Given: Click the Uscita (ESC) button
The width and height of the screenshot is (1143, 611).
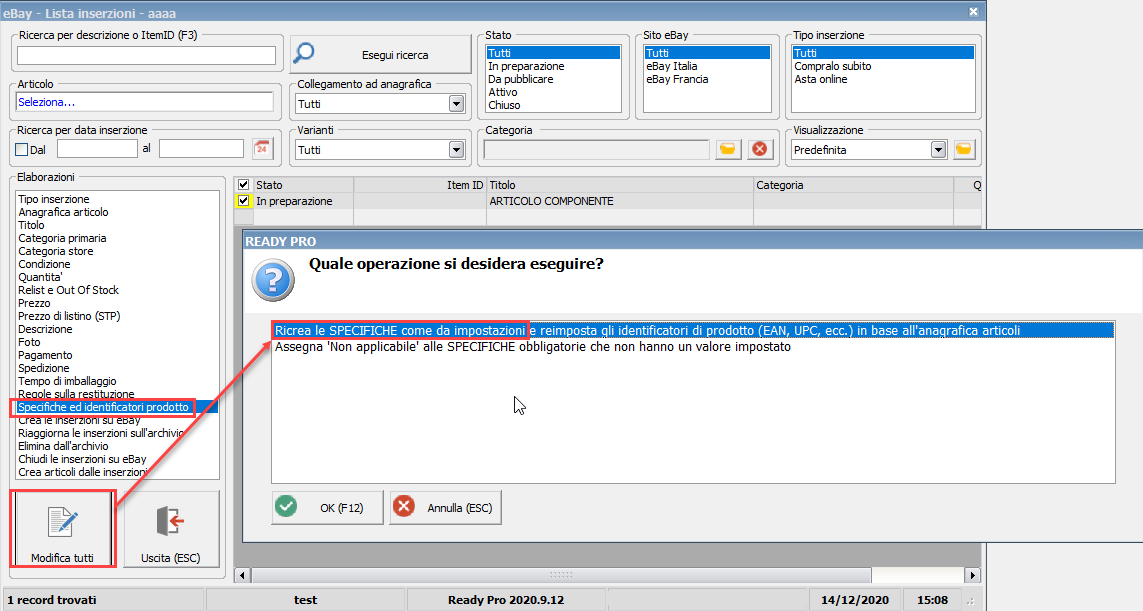Looking at the screenshot, I should click(x=171, y=529).
